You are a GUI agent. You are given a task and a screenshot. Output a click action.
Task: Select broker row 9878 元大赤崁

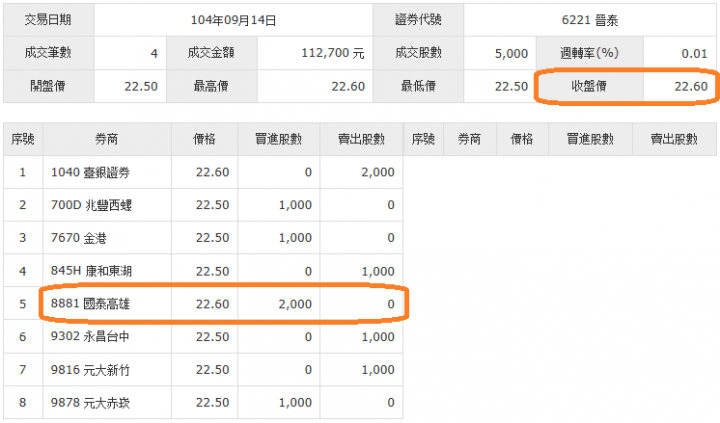203,402
